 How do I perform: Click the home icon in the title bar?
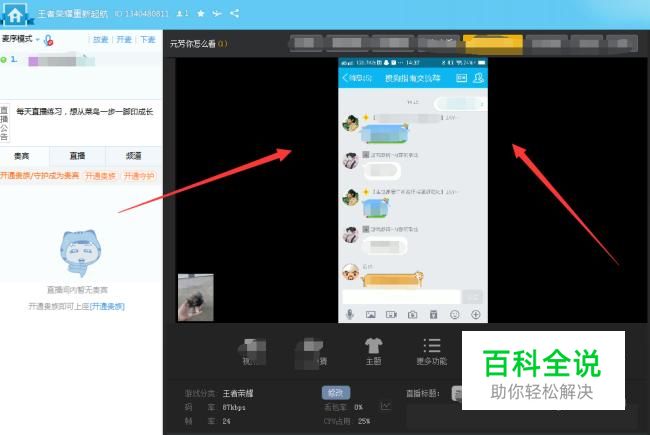tap(15, 15)
